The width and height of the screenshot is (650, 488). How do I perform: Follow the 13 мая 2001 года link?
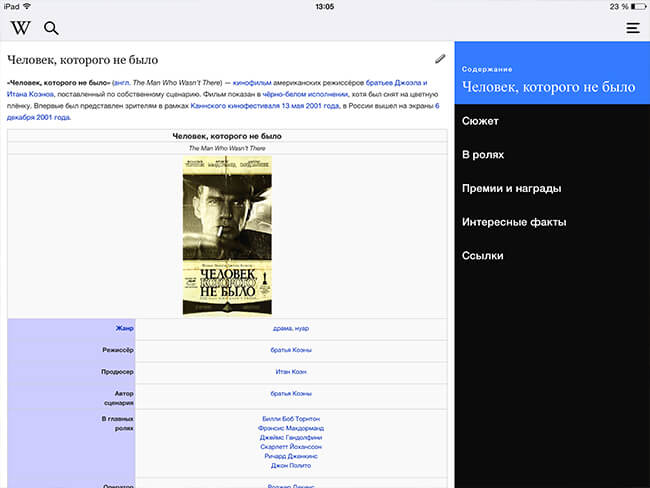point(310,106)
